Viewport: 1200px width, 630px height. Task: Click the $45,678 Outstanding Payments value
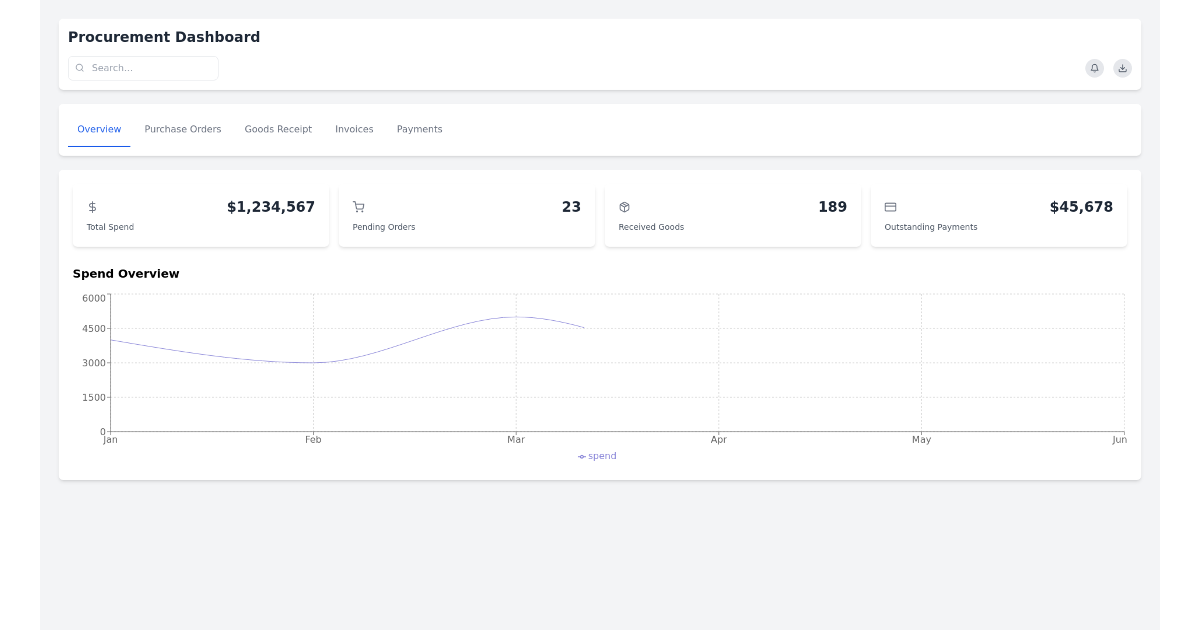[1081, 207]
